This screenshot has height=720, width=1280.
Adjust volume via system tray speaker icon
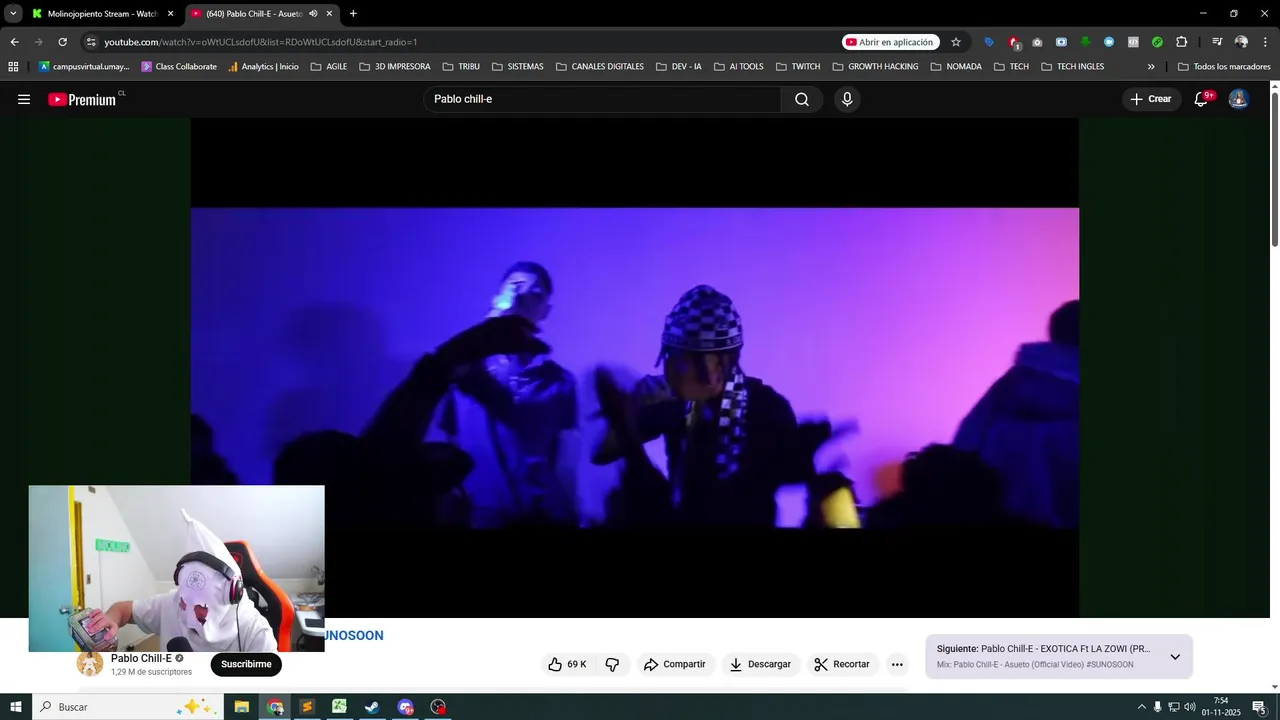tap(1190, 707)
